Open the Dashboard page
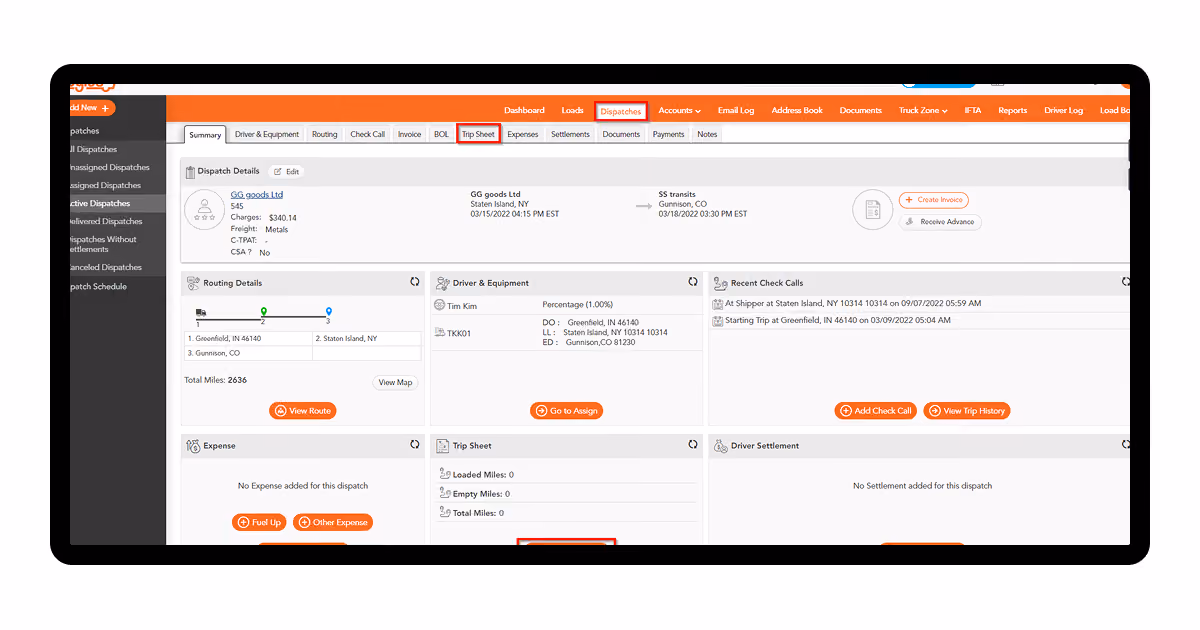Image resolution: width=1200 pixels, height=630 pixels. pyautogui.click(x=524, y=110)
